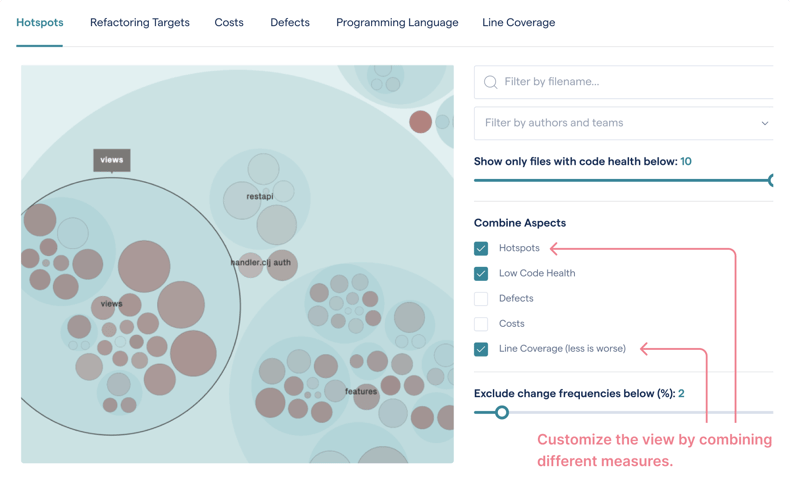This screenshot has width=790, height=485.
Task: Switch to the Refactoring Targets tab
Action: 140,23
